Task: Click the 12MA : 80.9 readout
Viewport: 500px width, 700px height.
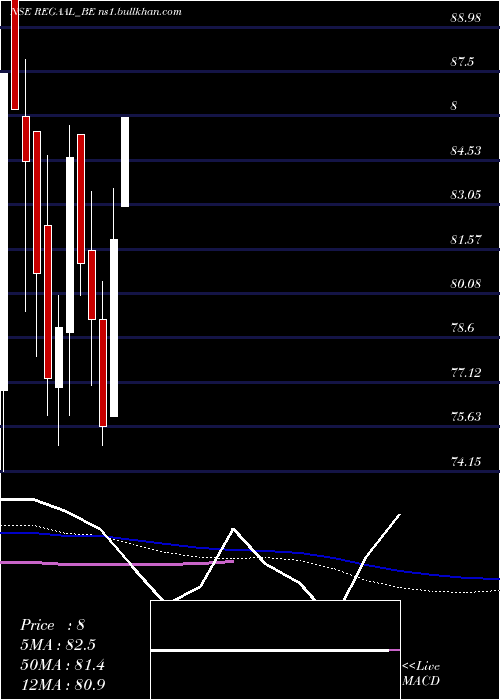Action: 63,684
